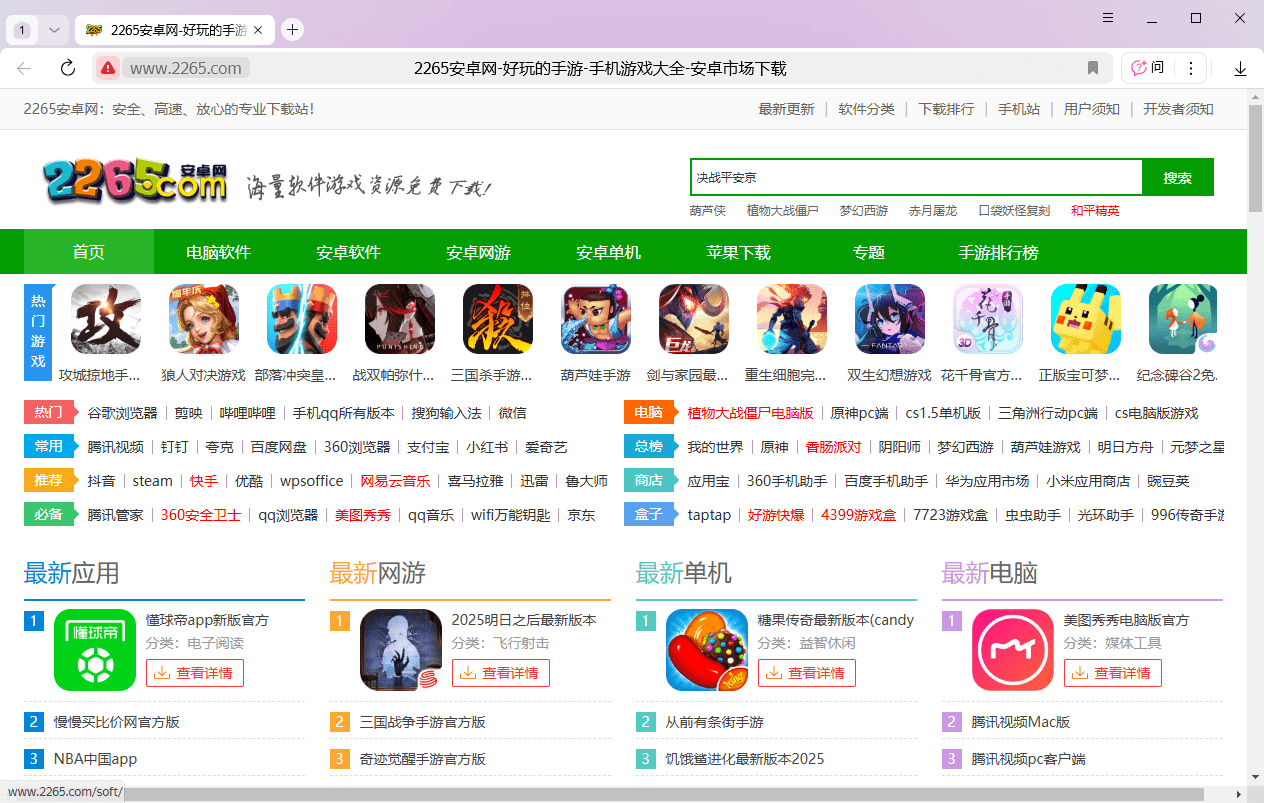Open the 懂球帝 app icon
Viewport: 1264px width, 803px height.
point(95,650)
